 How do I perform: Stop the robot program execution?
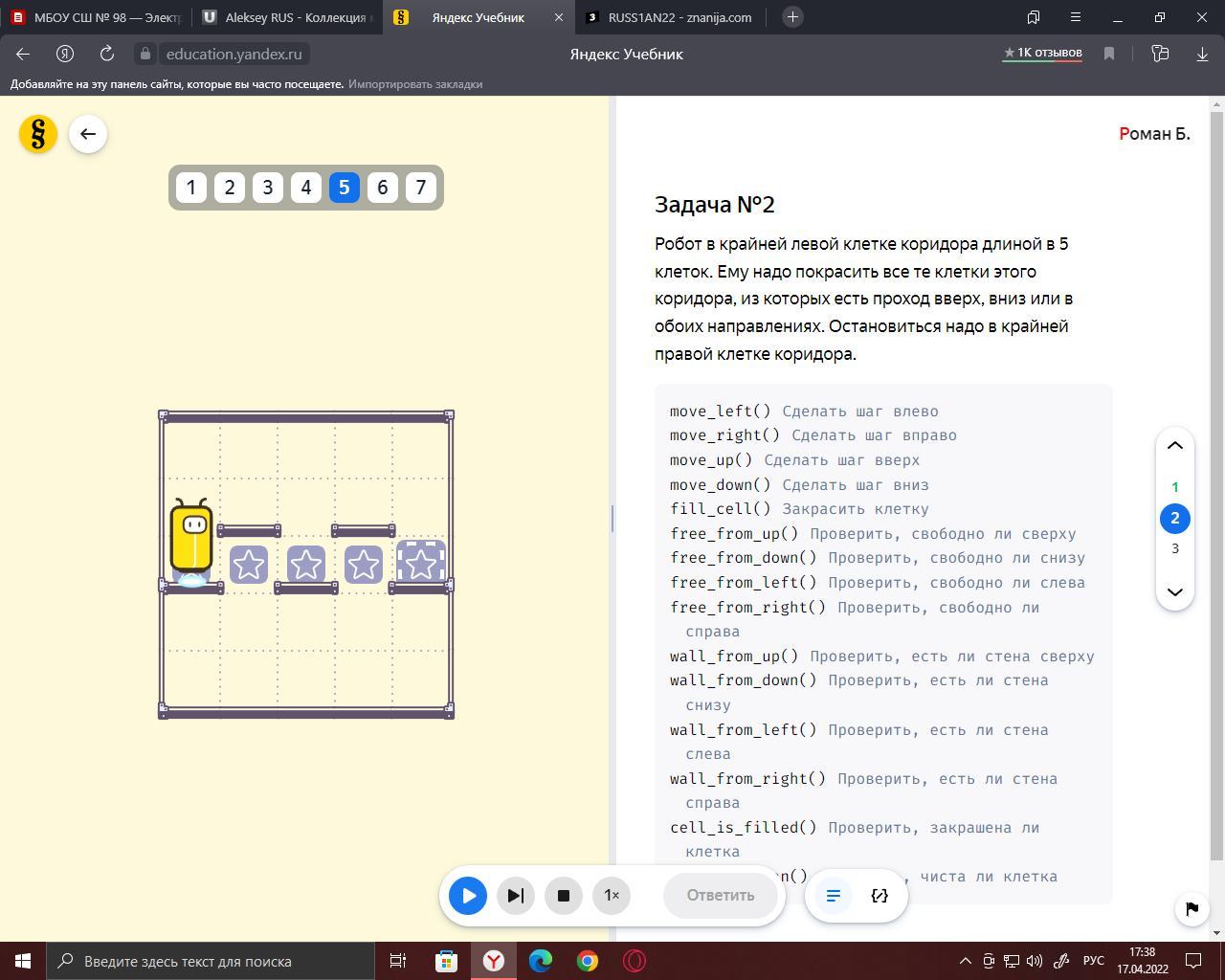(564, 896)
